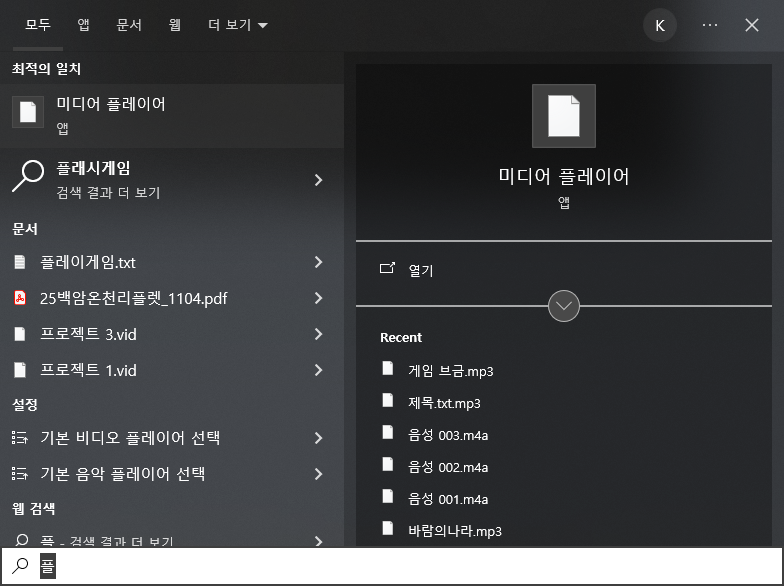Open 기본 음악 플레이어 선택 setting

click(x=172, y=474)
